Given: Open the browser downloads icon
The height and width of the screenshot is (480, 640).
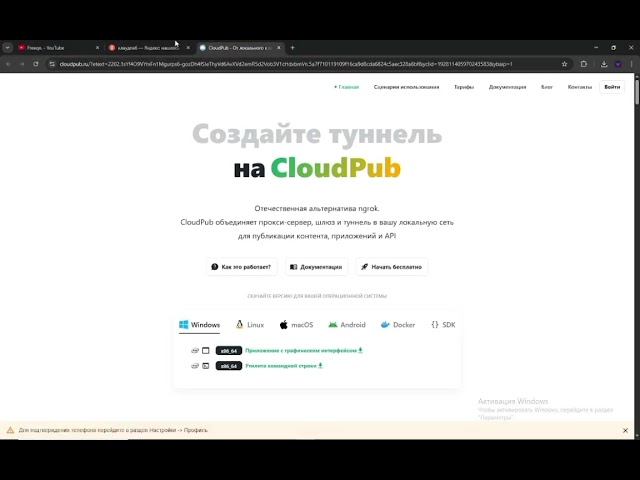Looking at the screenshot, I should tap(604, 64).
